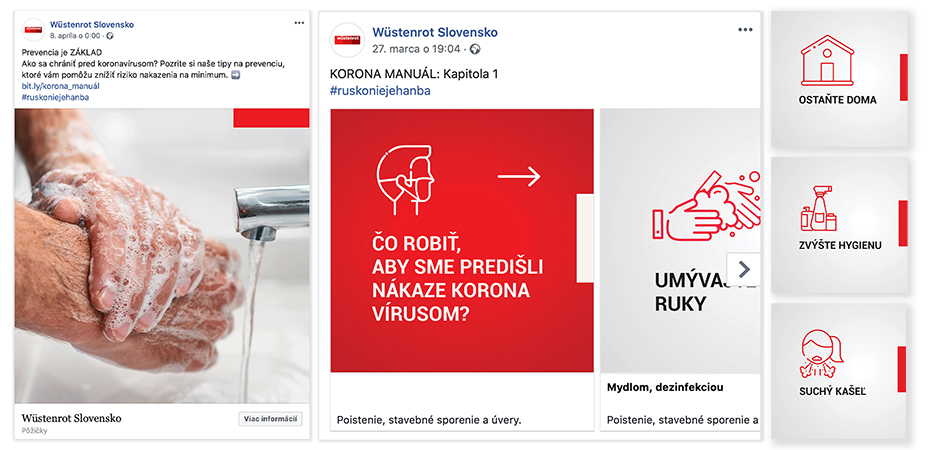Click the Viac informácií button
Viewport: 930px width, 450px height.
click(x=270, y=419)
